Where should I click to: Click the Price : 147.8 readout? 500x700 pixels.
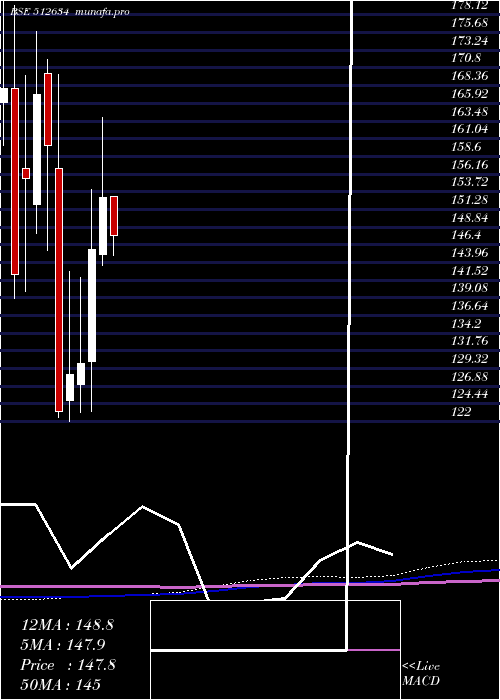point(68,665)
